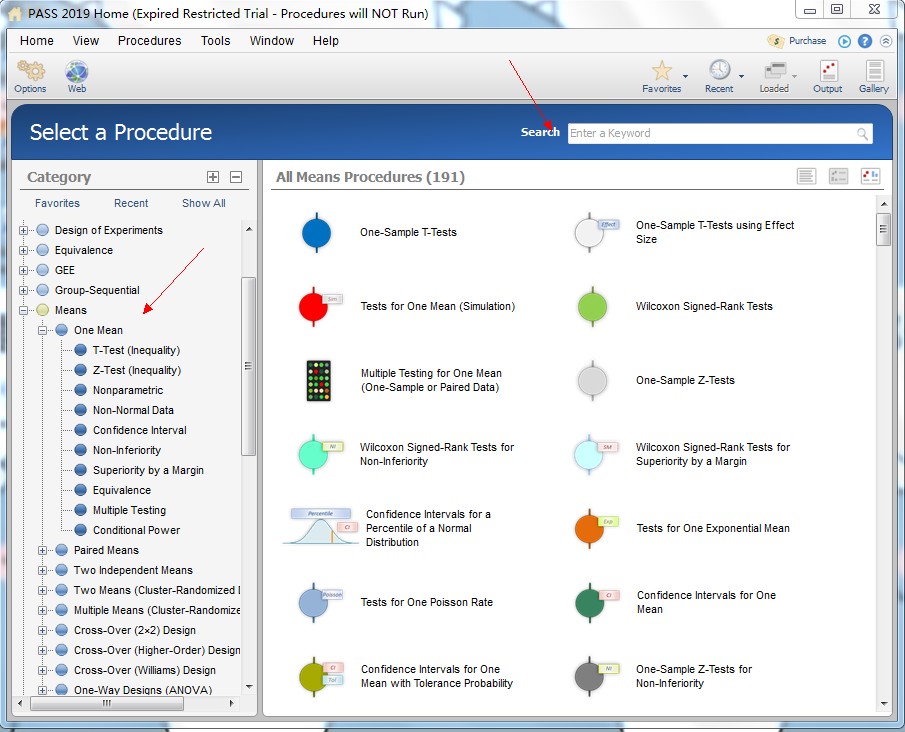Open the Favorites dropdown arrow
Viewport: 905px width, 732px height.
685,76
